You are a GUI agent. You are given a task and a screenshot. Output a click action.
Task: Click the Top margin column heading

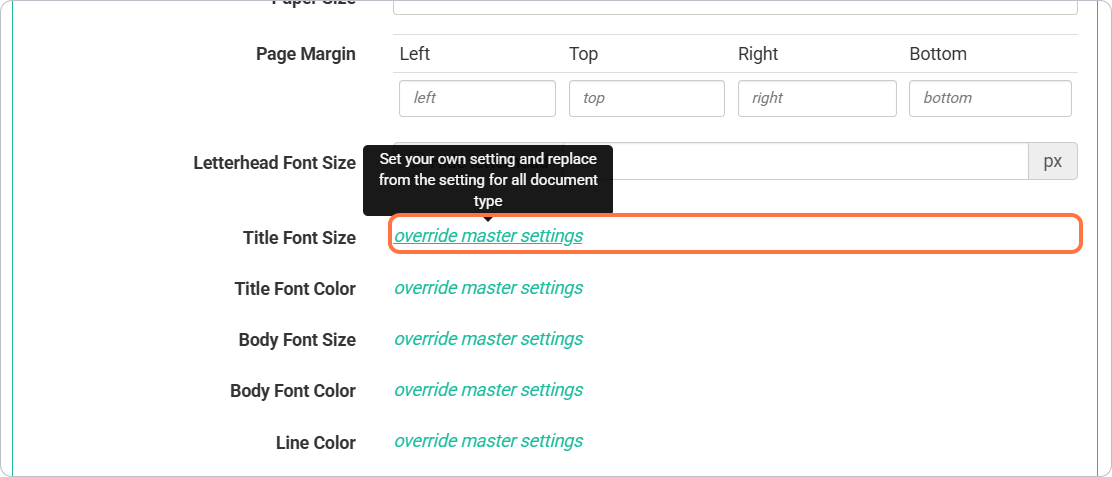[583, 54]
